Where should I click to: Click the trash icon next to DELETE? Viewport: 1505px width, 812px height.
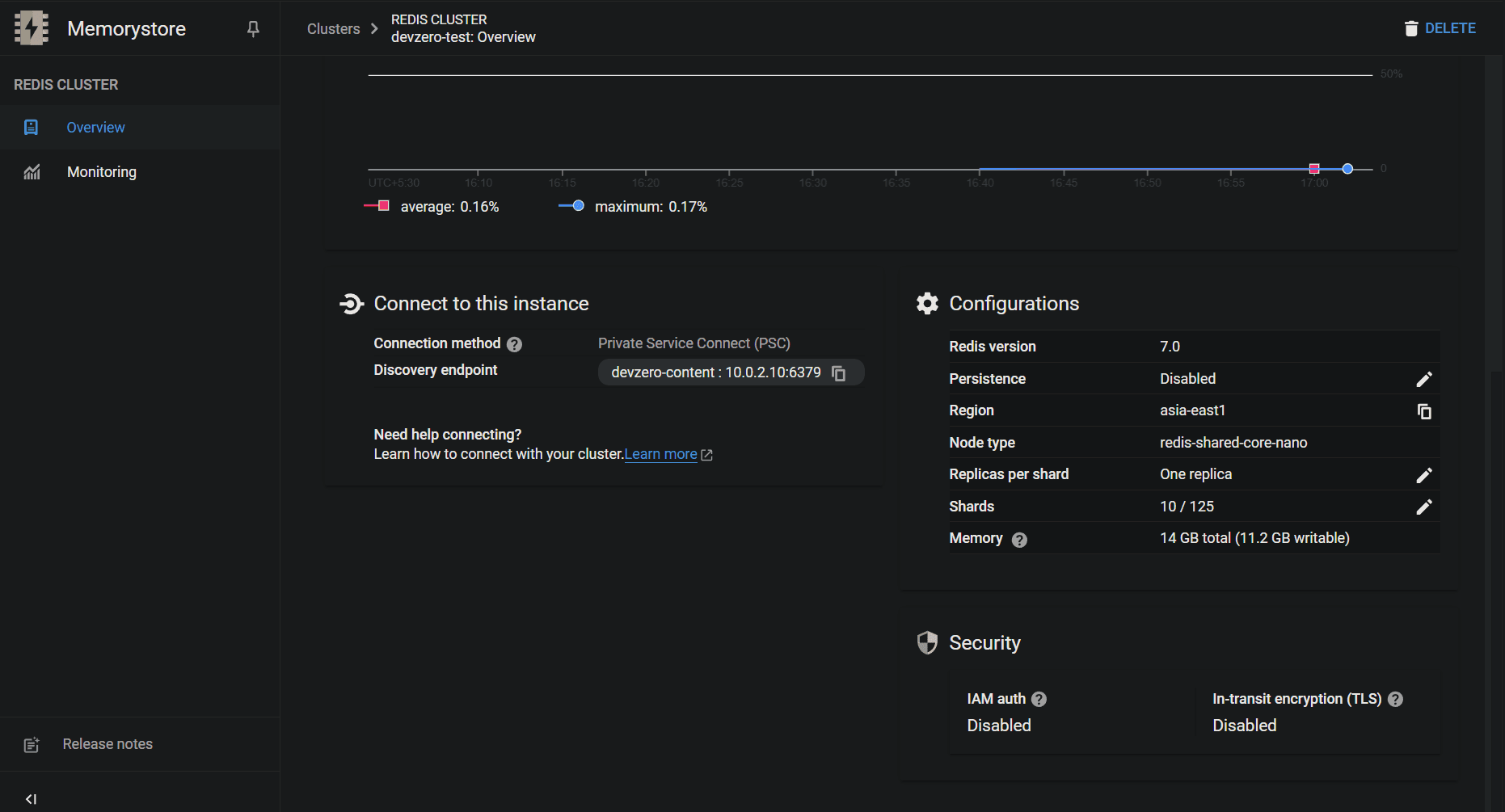tap(1411, 28)
